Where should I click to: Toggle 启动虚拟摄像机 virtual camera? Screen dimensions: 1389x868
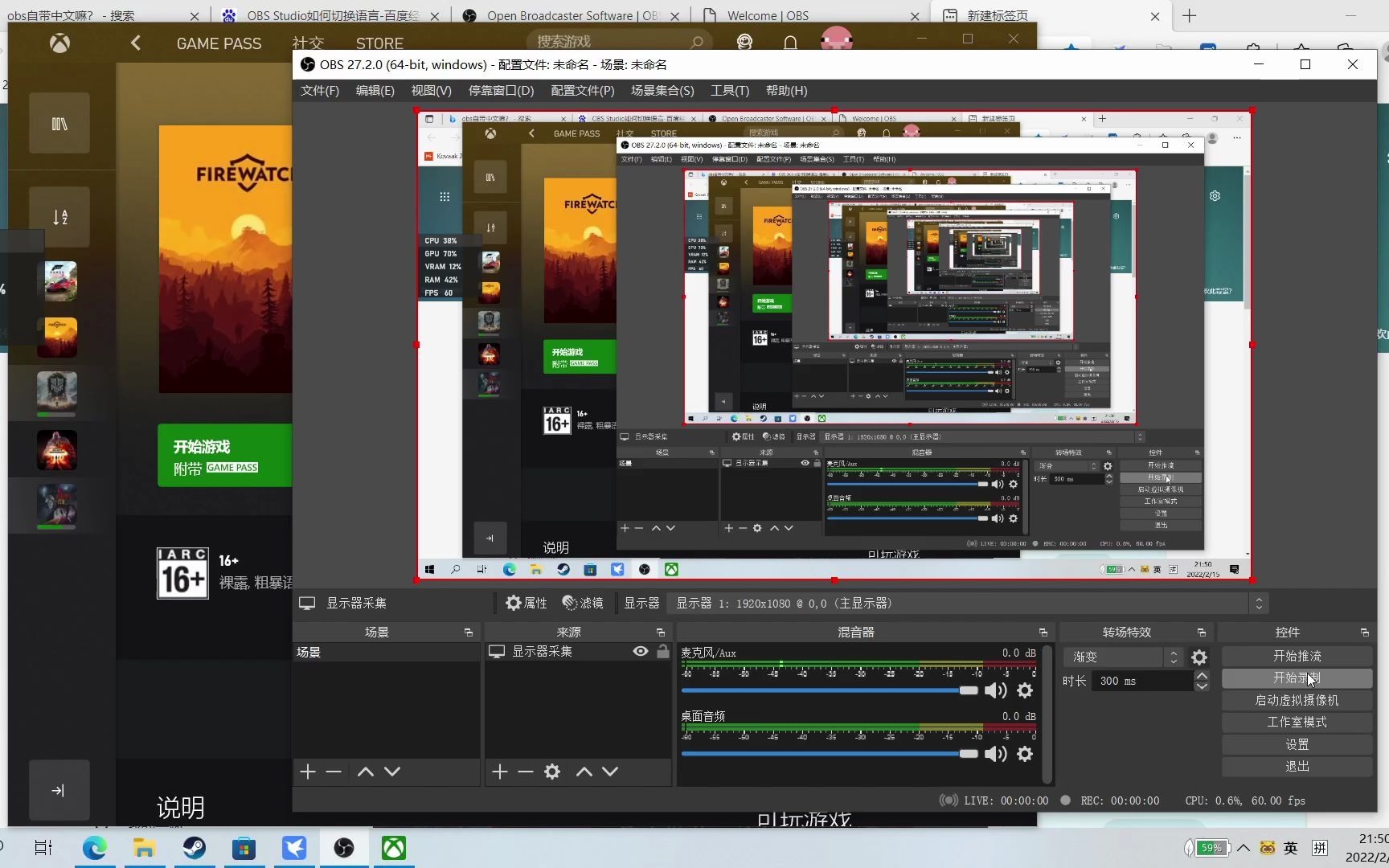1297,701
